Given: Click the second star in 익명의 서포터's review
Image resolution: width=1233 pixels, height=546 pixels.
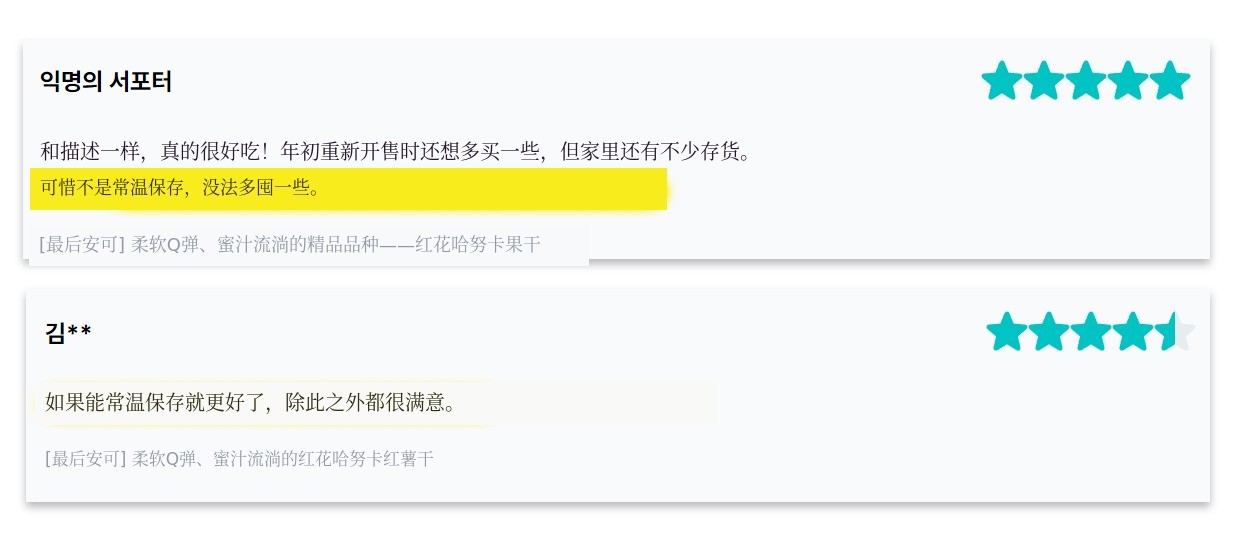Looking at the screenshot, I should (x=1043, y=81).
